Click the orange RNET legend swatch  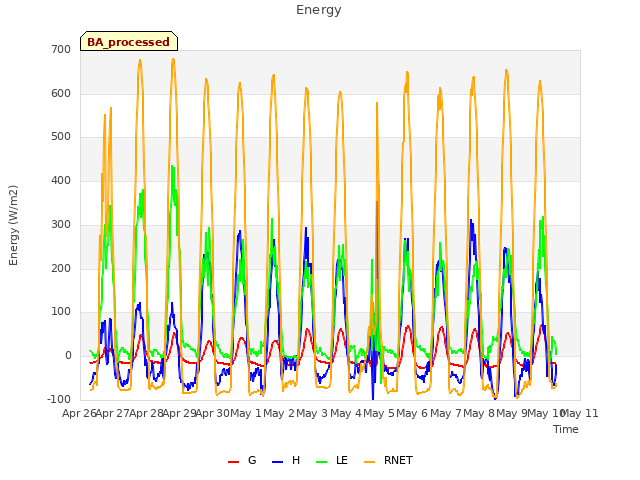(x=369, y=462)
